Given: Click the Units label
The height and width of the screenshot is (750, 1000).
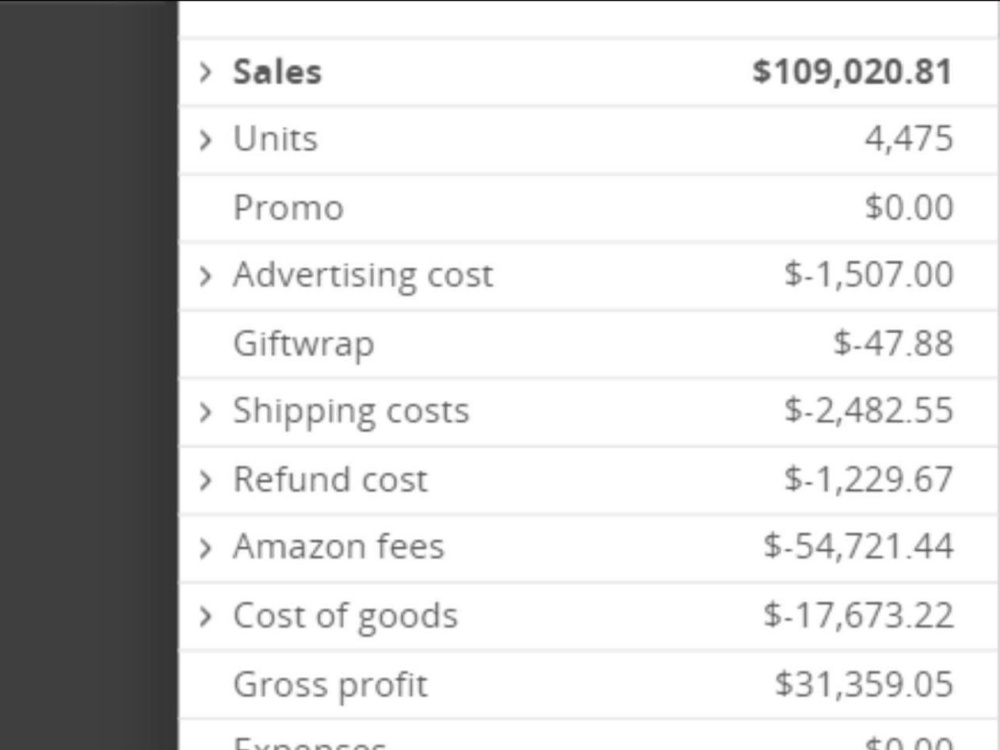Looking at the screenshot, I should click(x=276, y=139).
